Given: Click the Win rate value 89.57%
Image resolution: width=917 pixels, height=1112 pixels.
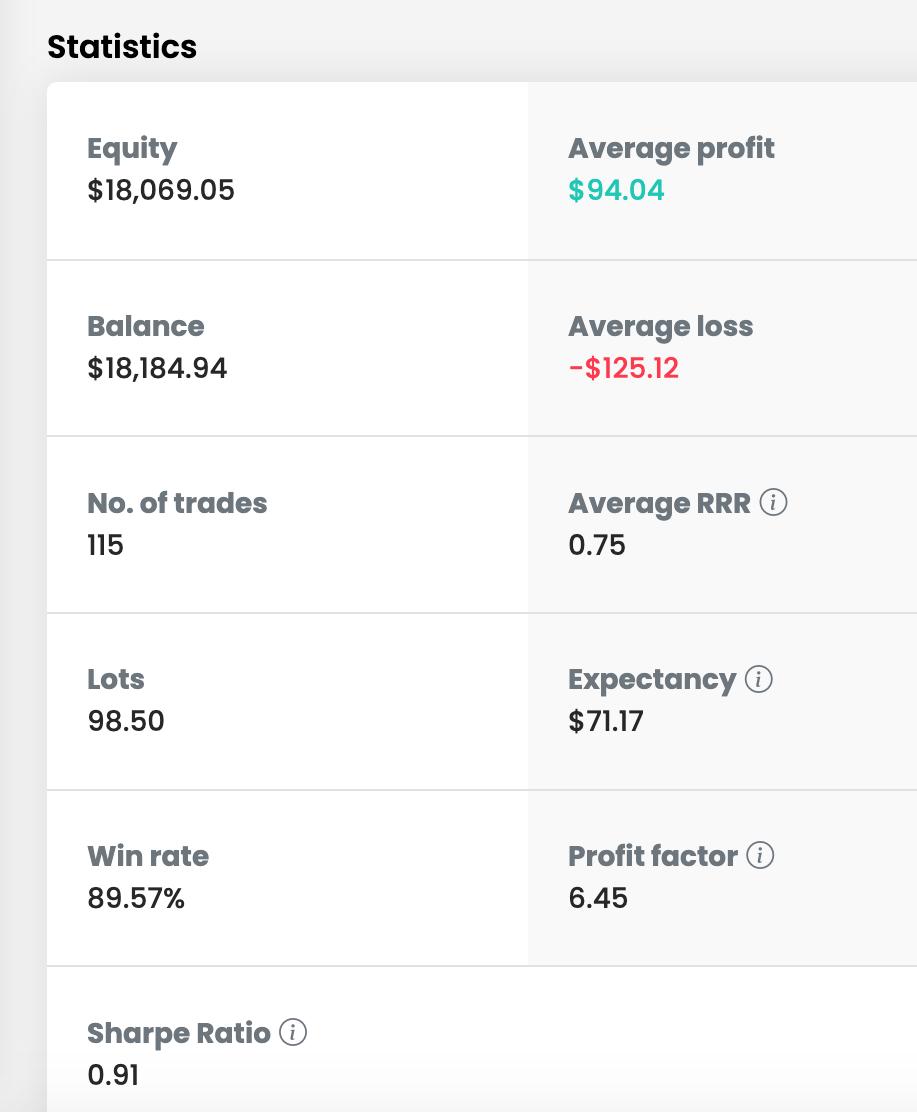Looking at the screenshot, I should click(136, 898).
